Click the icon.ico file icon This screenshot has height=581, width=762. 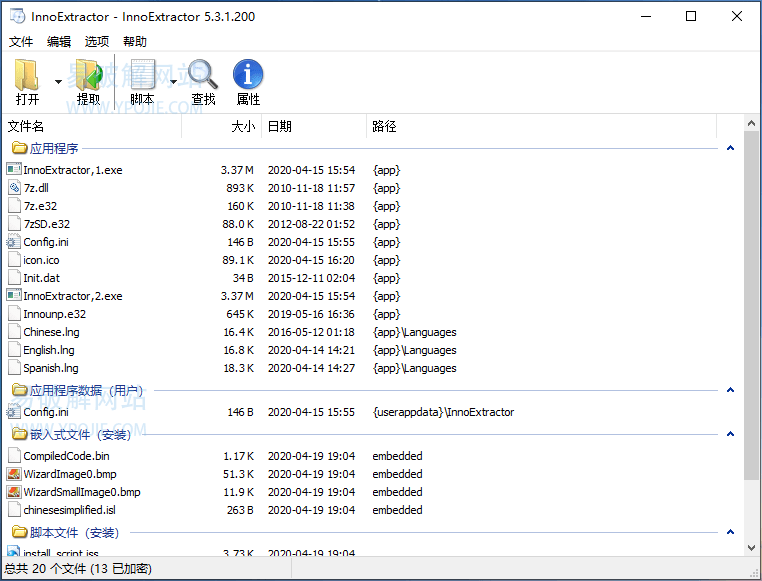pyautogui.click(x=15, y=260)
